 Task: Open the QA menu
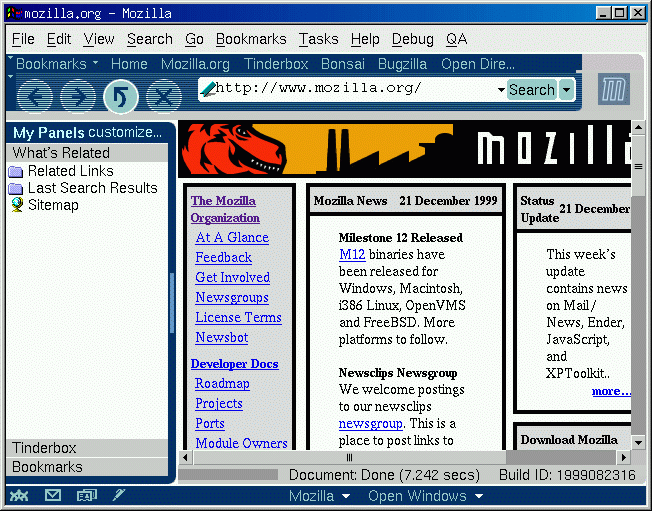coord(457,39)
